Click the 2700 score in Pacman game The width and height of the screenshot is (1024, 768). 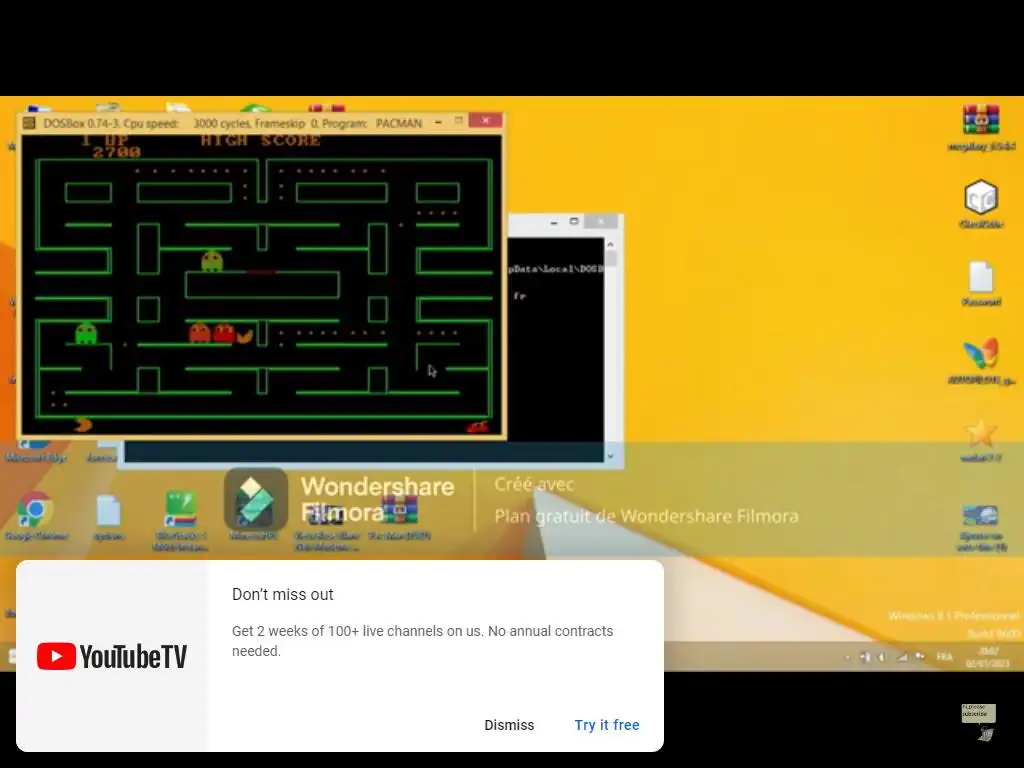point(116,152)
